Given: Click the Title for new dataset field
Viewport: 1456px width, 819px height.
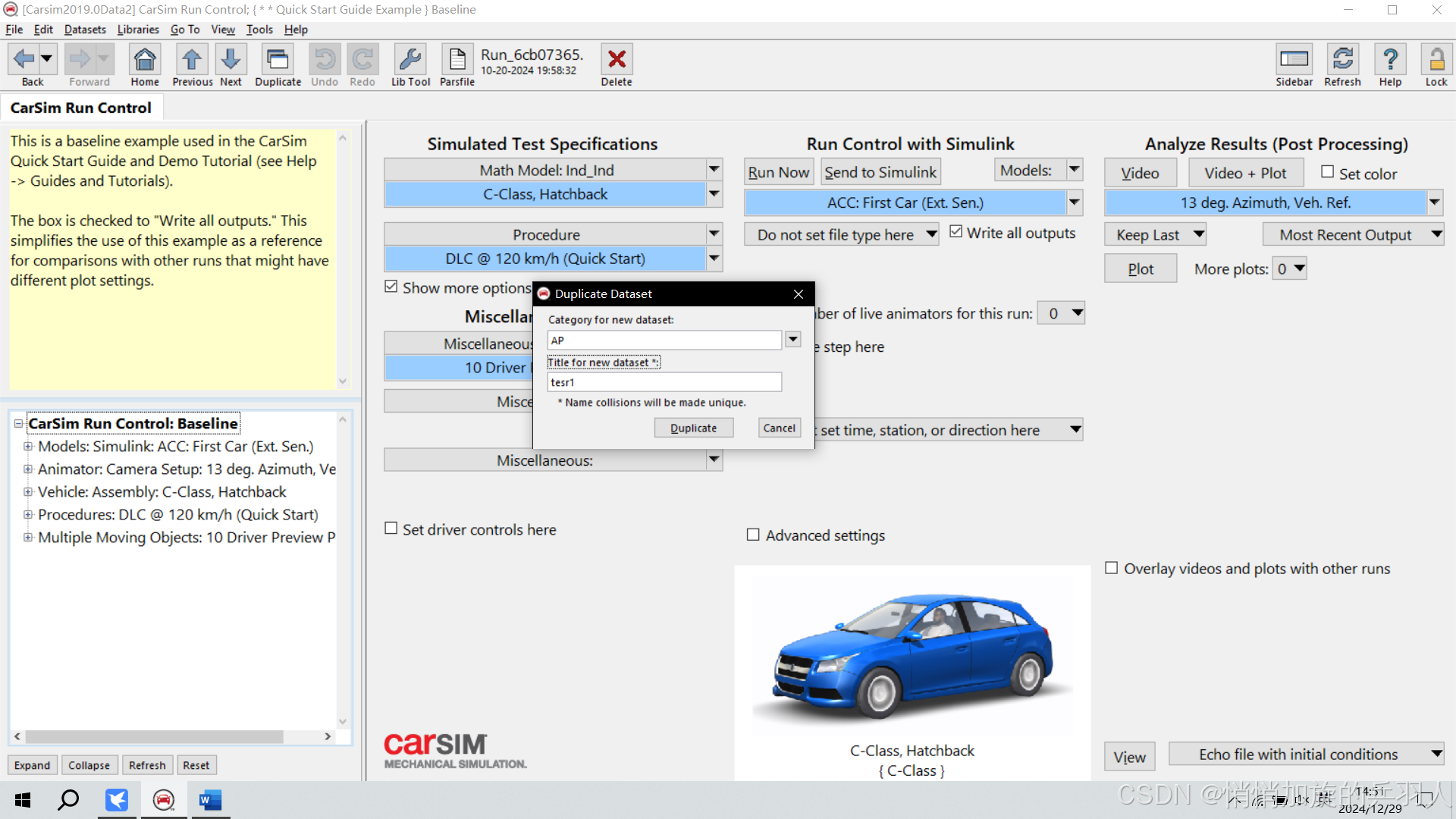Looking at the screenshot, I should pyautogui.click(x=664, y=382).
